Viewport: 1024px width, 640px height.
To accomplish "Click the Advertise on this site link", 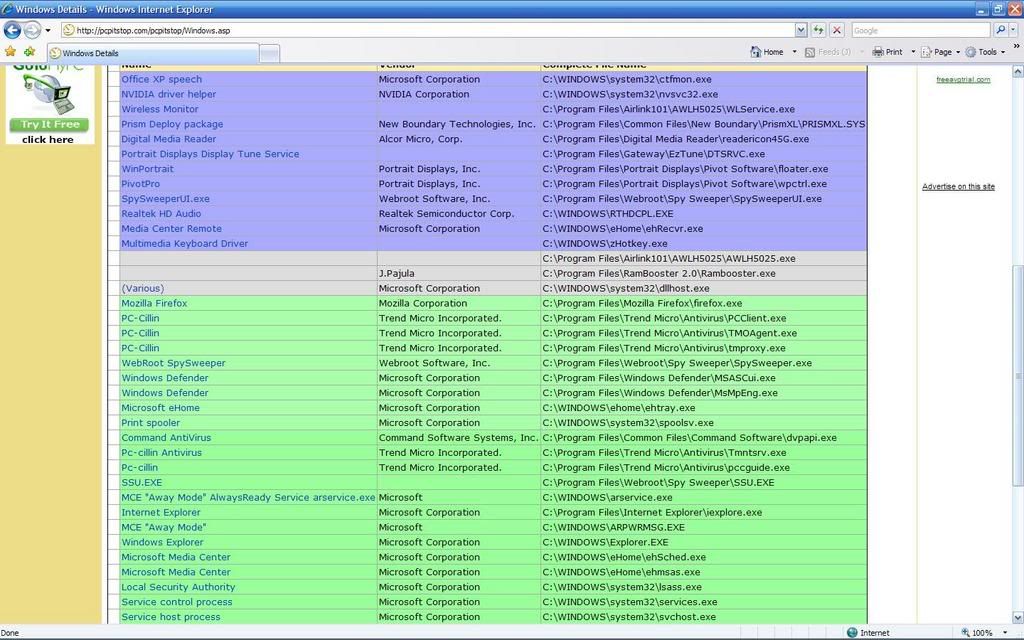I will 958,187.
